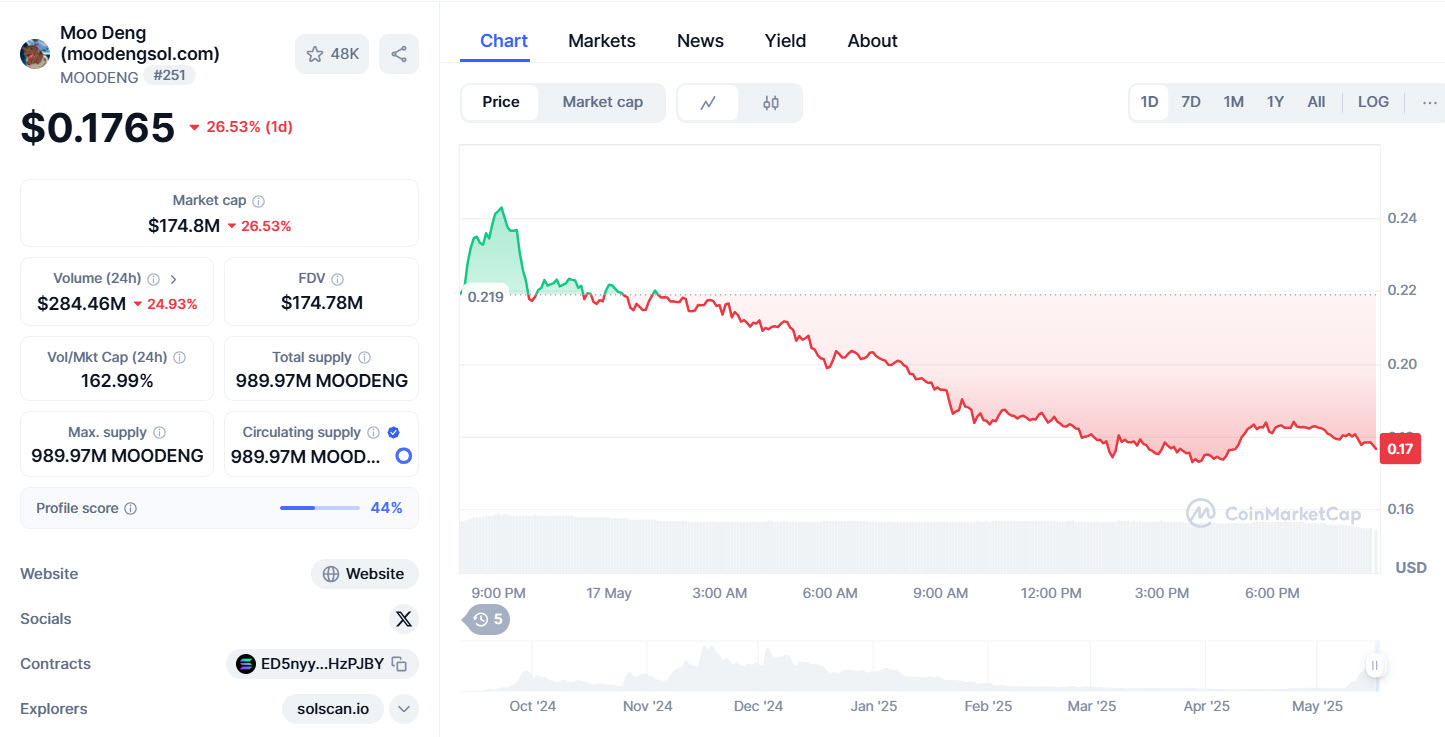Select 7D time range
This screenshot has height=737, width=1445.
pyautogui.click(x=1190, y=102)
